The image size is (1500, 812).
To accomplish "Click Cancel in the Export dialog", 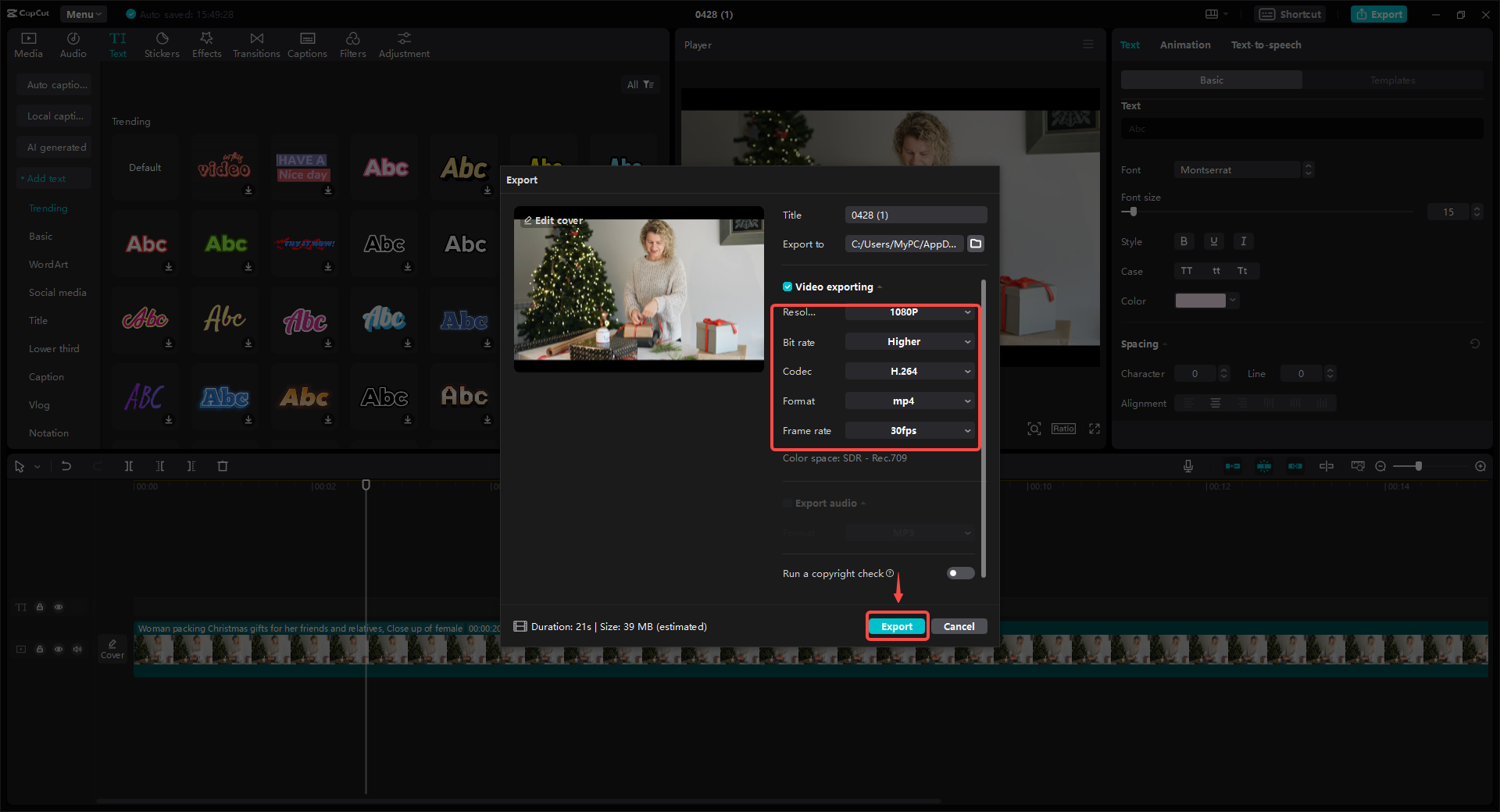I will [959, 626].
